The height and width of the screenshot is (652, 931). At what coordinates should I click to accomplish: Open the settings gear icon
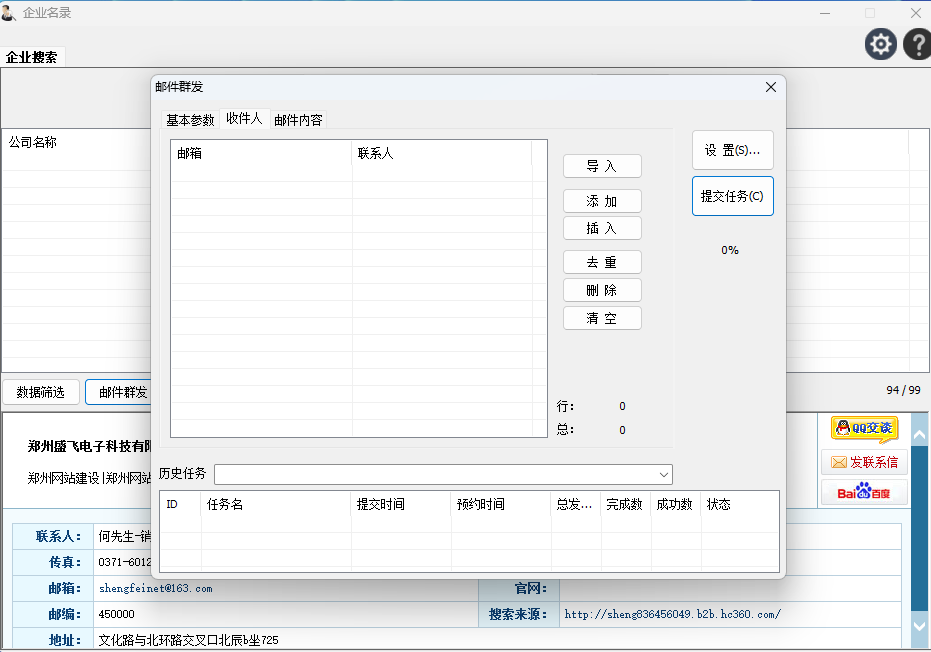pyautogui.click(x=880, y=44)
